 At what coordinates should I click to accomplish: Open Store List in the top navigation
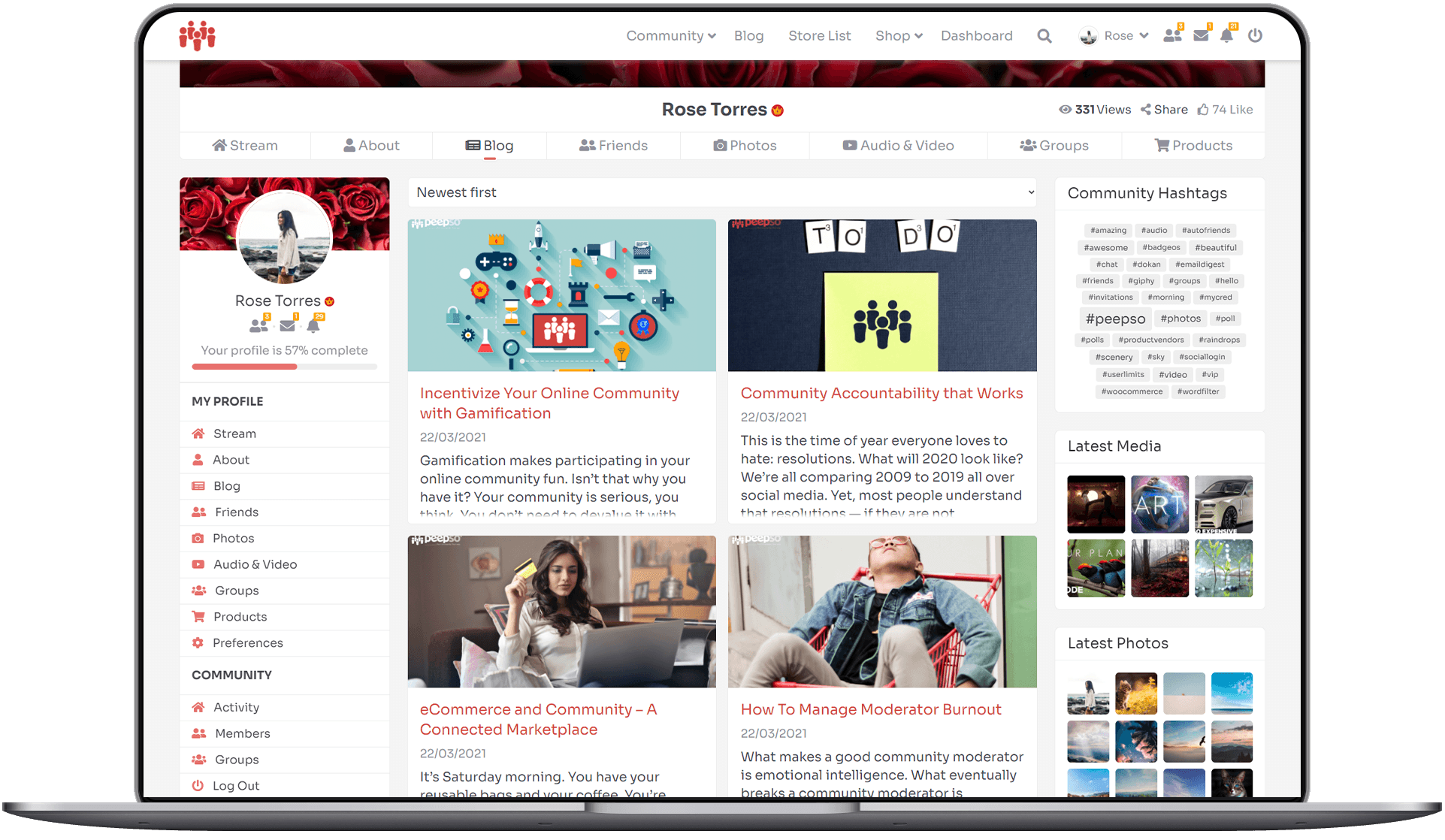[x=819, y=36]
